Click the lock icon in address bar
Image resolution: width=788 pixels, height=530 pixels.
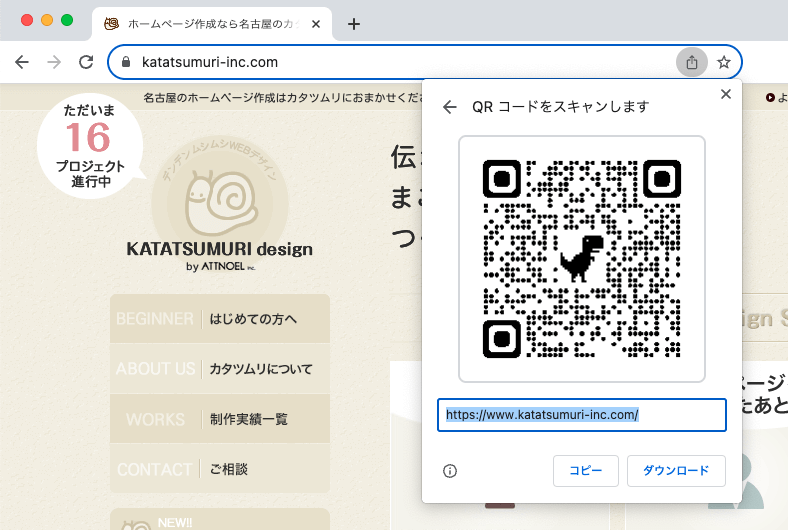click(126, 62)
